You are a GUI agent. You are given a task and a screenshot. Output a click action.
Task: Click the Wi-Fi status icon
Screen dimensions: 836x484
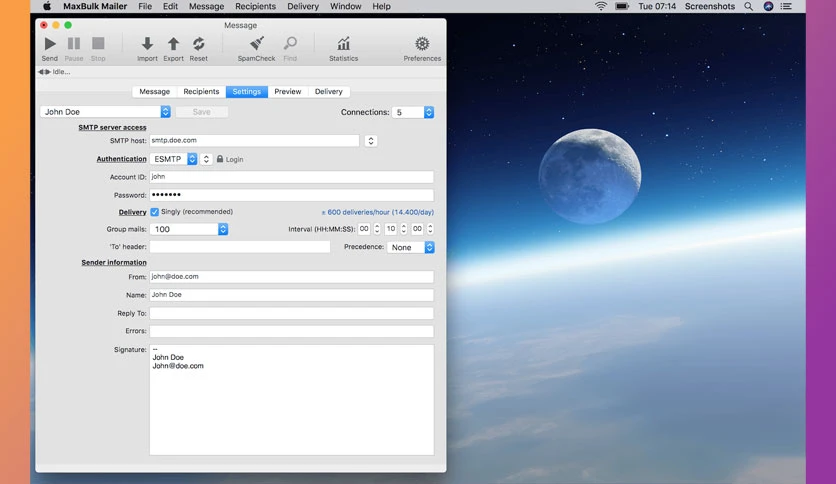(601, 6)
